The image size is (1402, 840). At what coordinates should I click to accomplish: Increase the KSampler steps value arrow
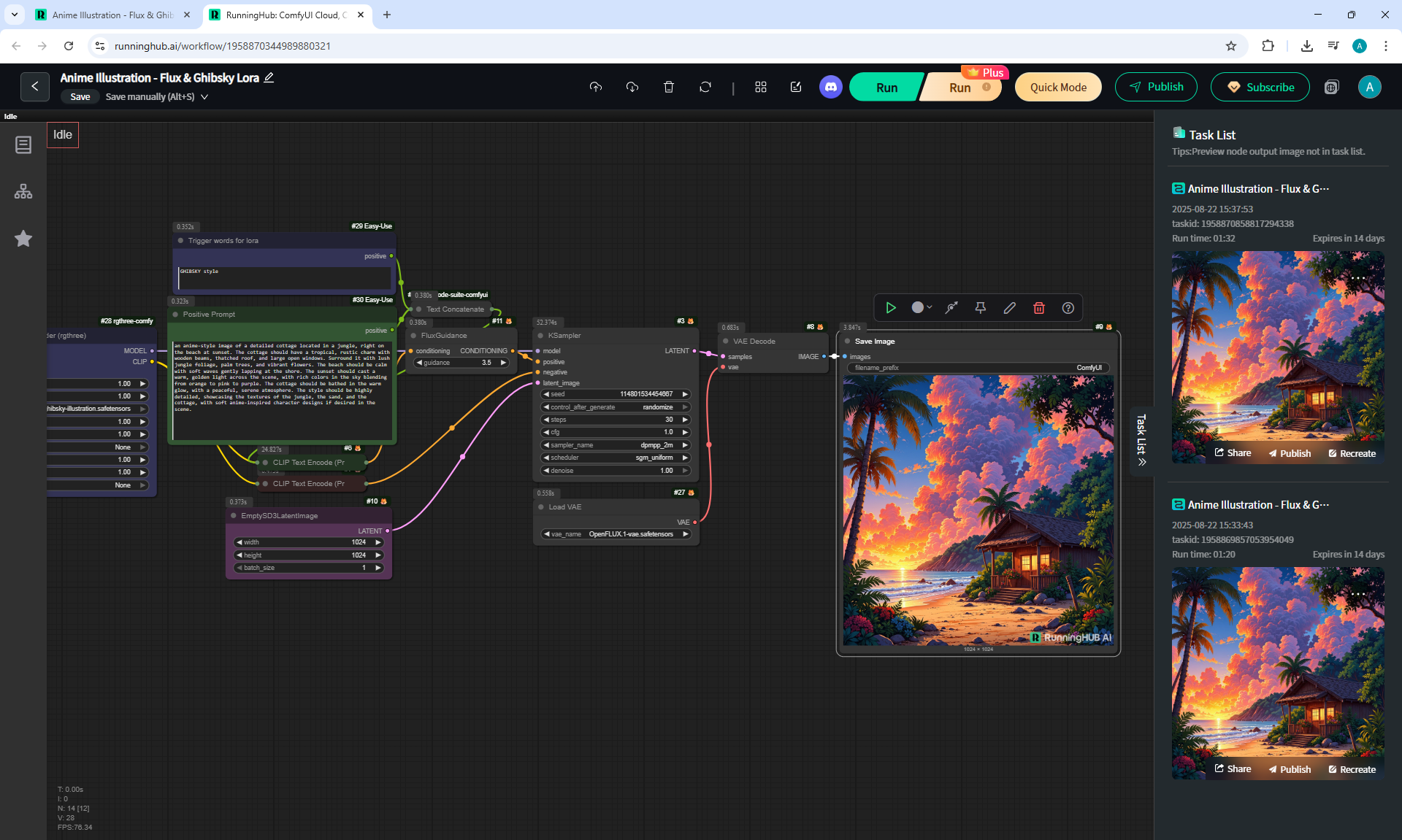685,420
